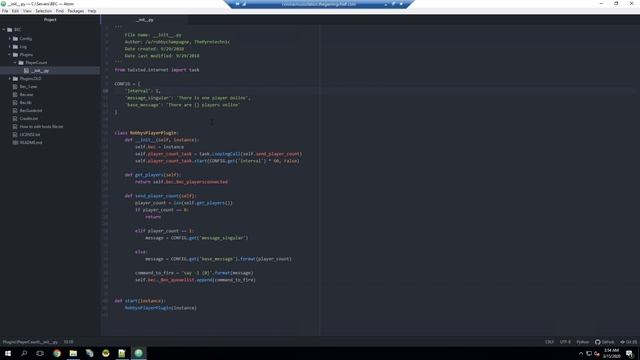This screenshot has height=360, width=640.
Task: Open the README.md file entry
Action: tap(31, 142)
